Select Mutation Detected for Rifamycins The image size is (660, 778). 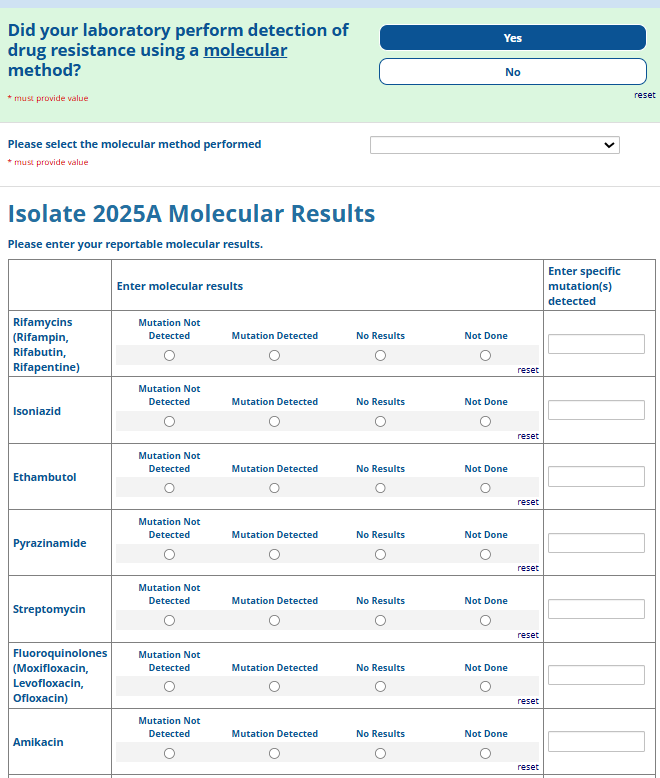274,356
